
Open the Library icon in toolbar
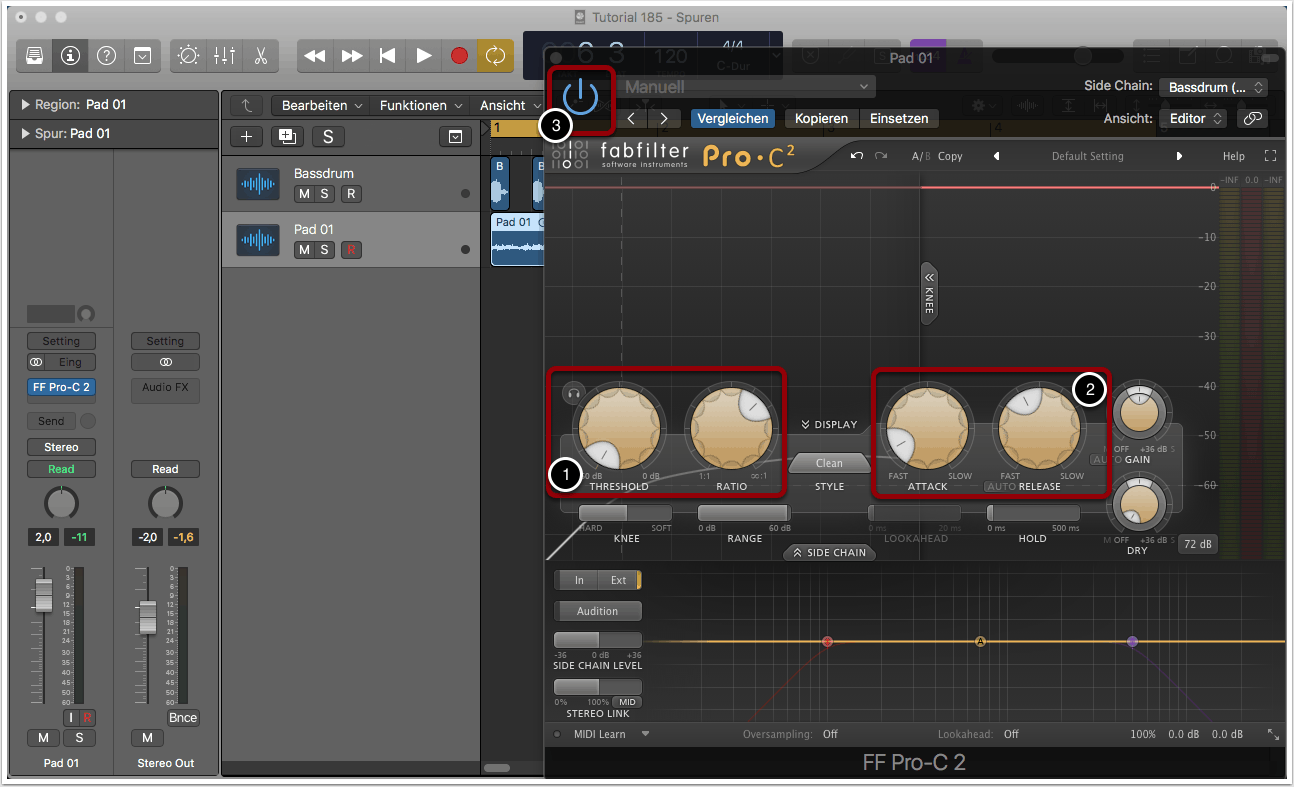[35, 56]
